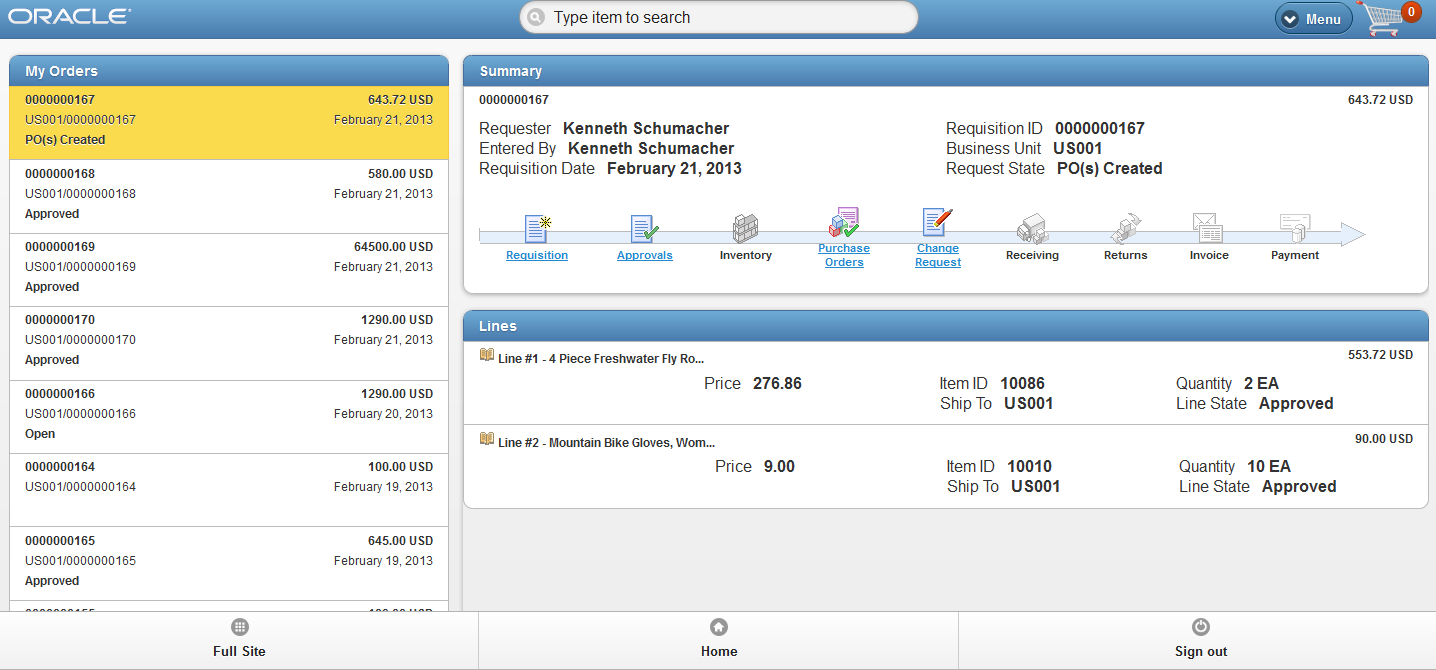The width and height of the screenshot is (1436, 670).
Task: Open Line #2 Mountain Bike Gloves
Action: coord(606,443)
